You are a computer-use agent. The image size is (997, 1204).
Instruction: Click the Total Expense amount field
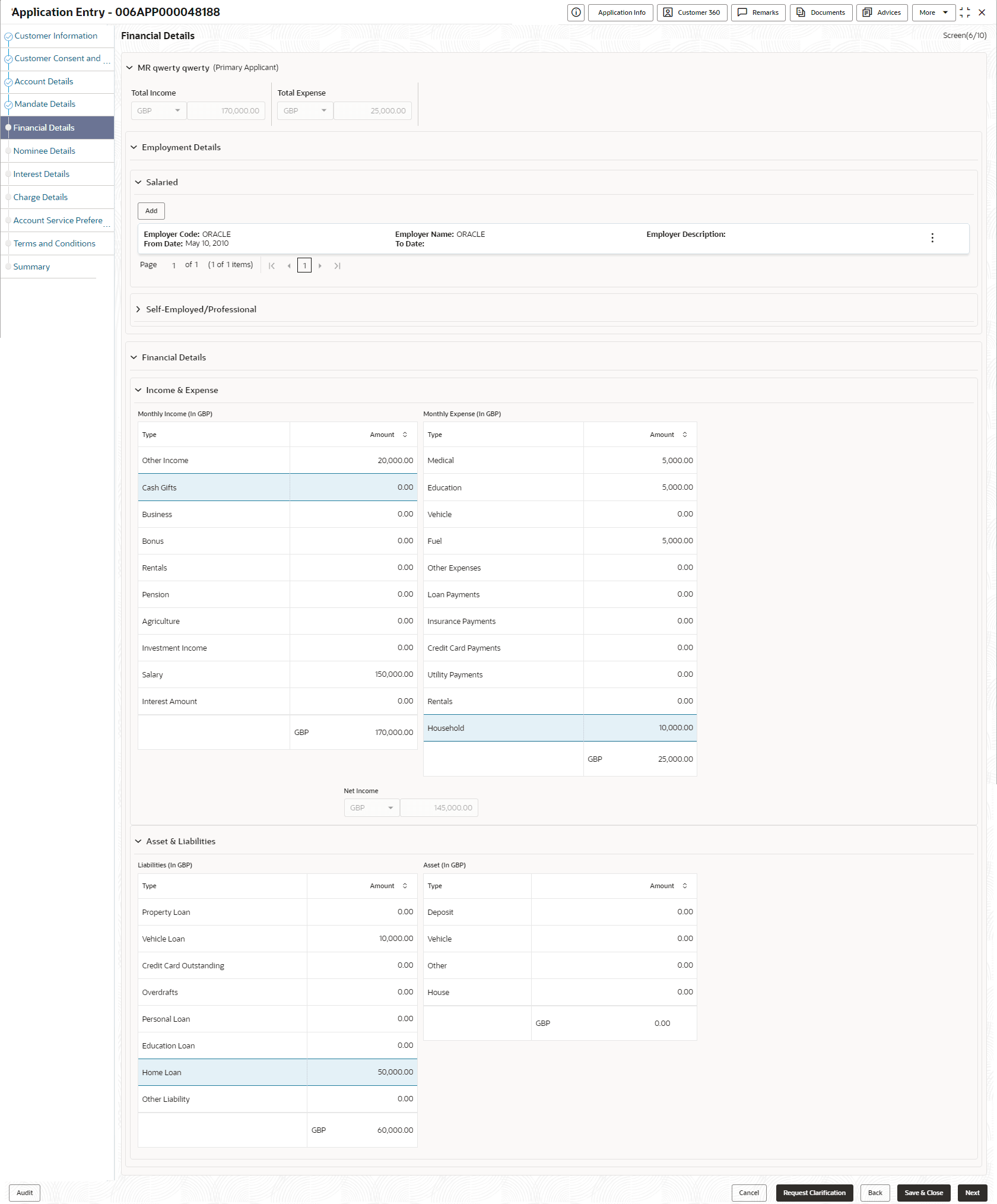pos(373,110)
